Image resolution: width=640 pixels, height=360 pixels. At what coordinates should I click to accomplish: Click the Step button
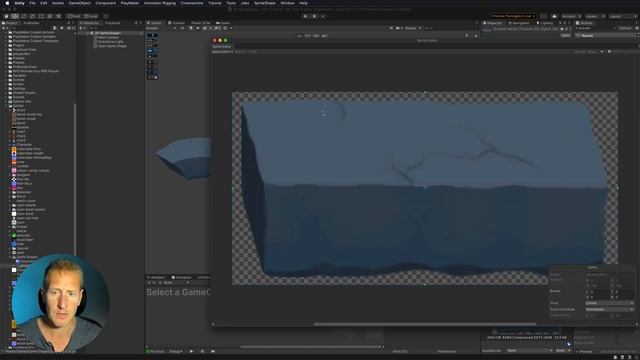[323, 16]
